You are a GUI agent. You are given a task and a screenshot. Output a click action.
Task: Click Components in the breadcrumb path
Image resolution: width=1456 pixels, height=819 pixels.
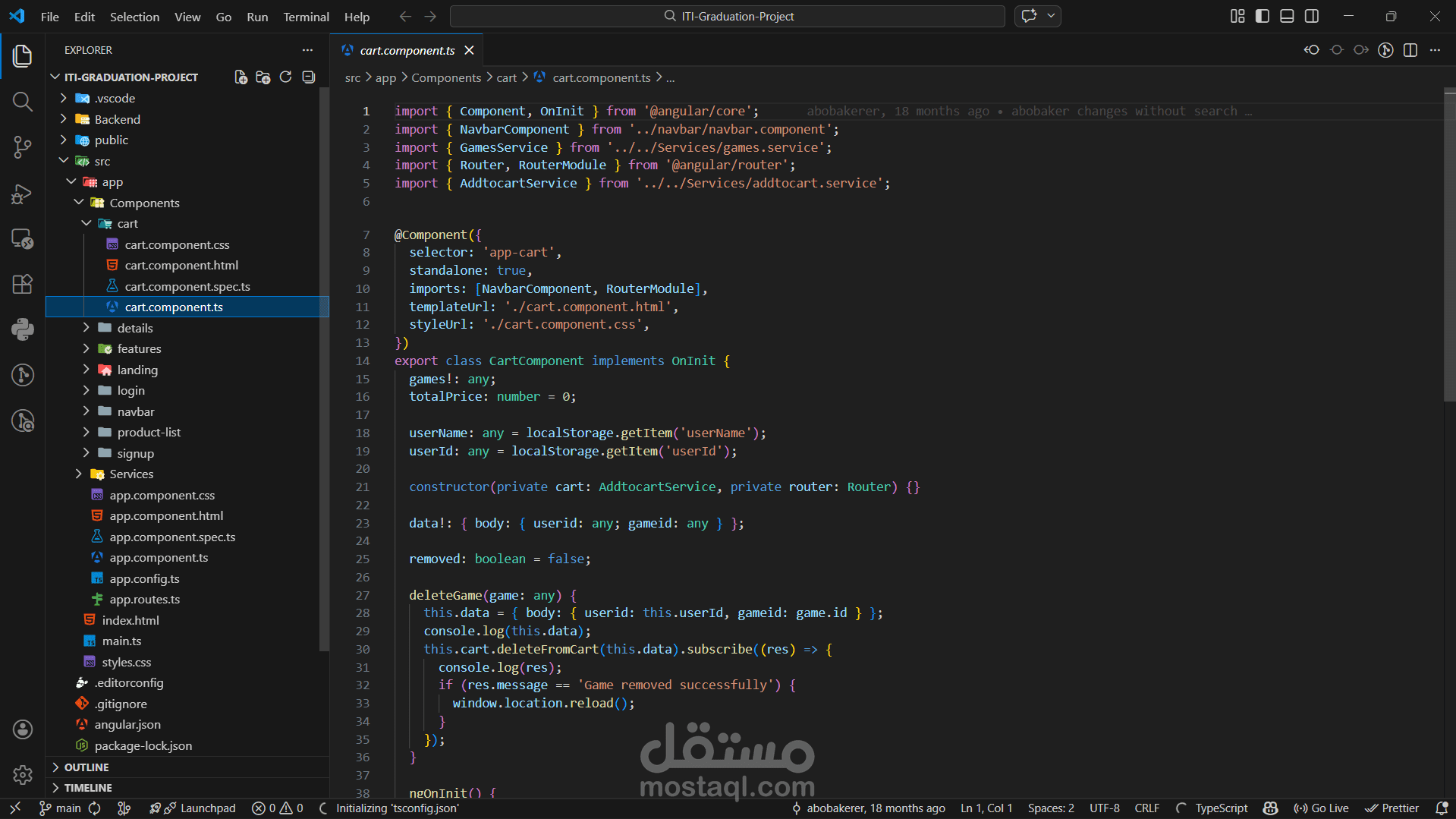coord(446,77)
